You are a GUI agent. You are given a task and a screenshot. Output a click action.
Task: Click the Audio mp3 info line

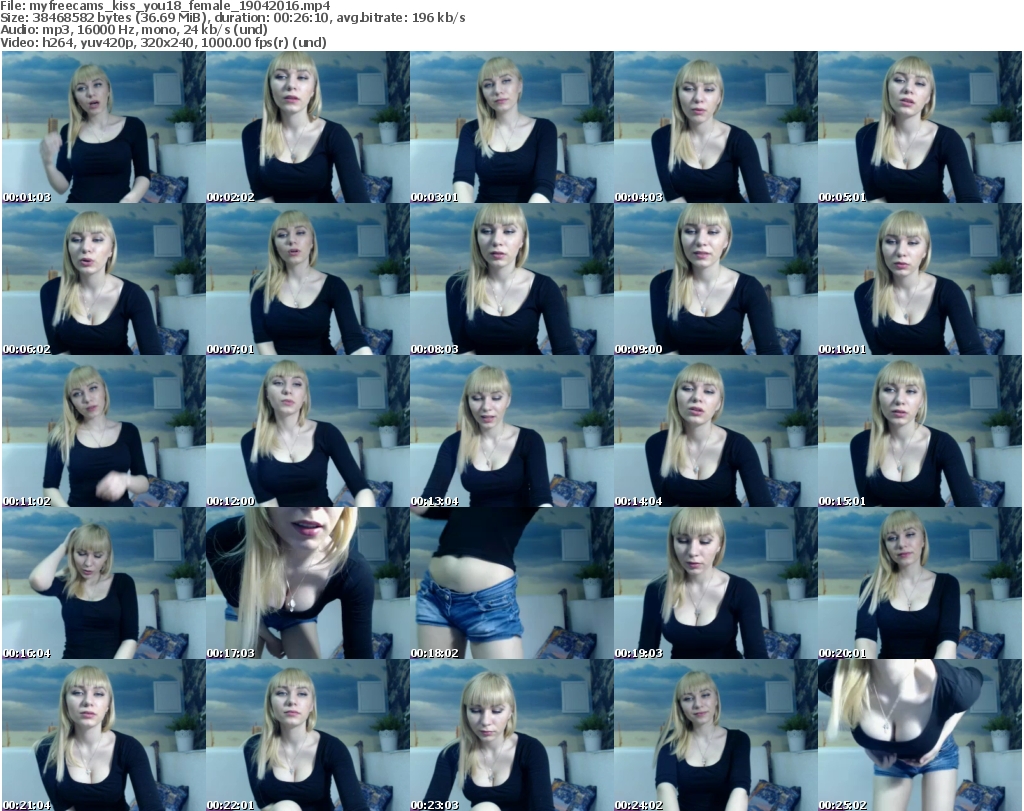pos(134,30)
